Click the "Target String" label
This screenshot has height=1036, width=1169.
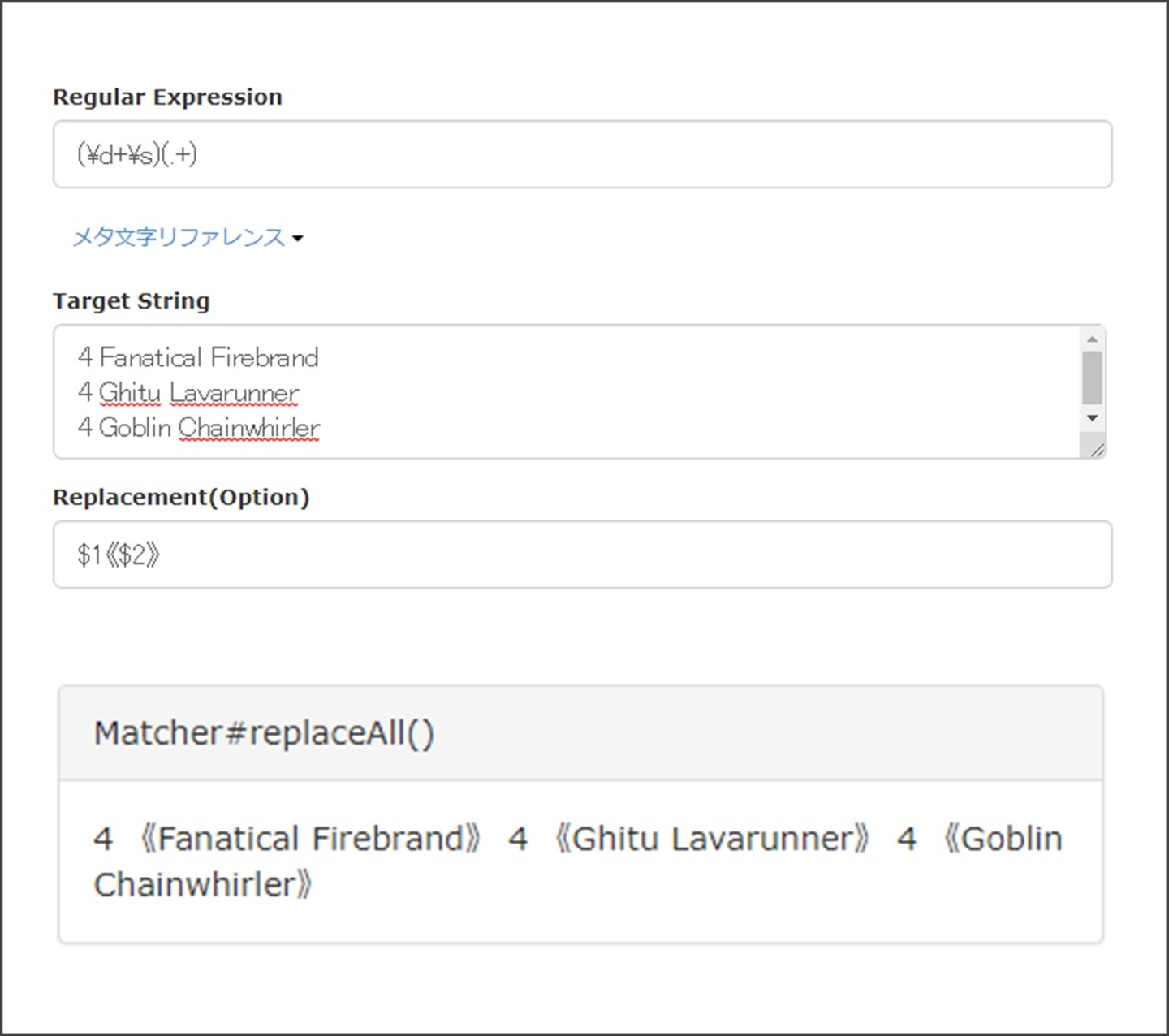tap(131, 301)
